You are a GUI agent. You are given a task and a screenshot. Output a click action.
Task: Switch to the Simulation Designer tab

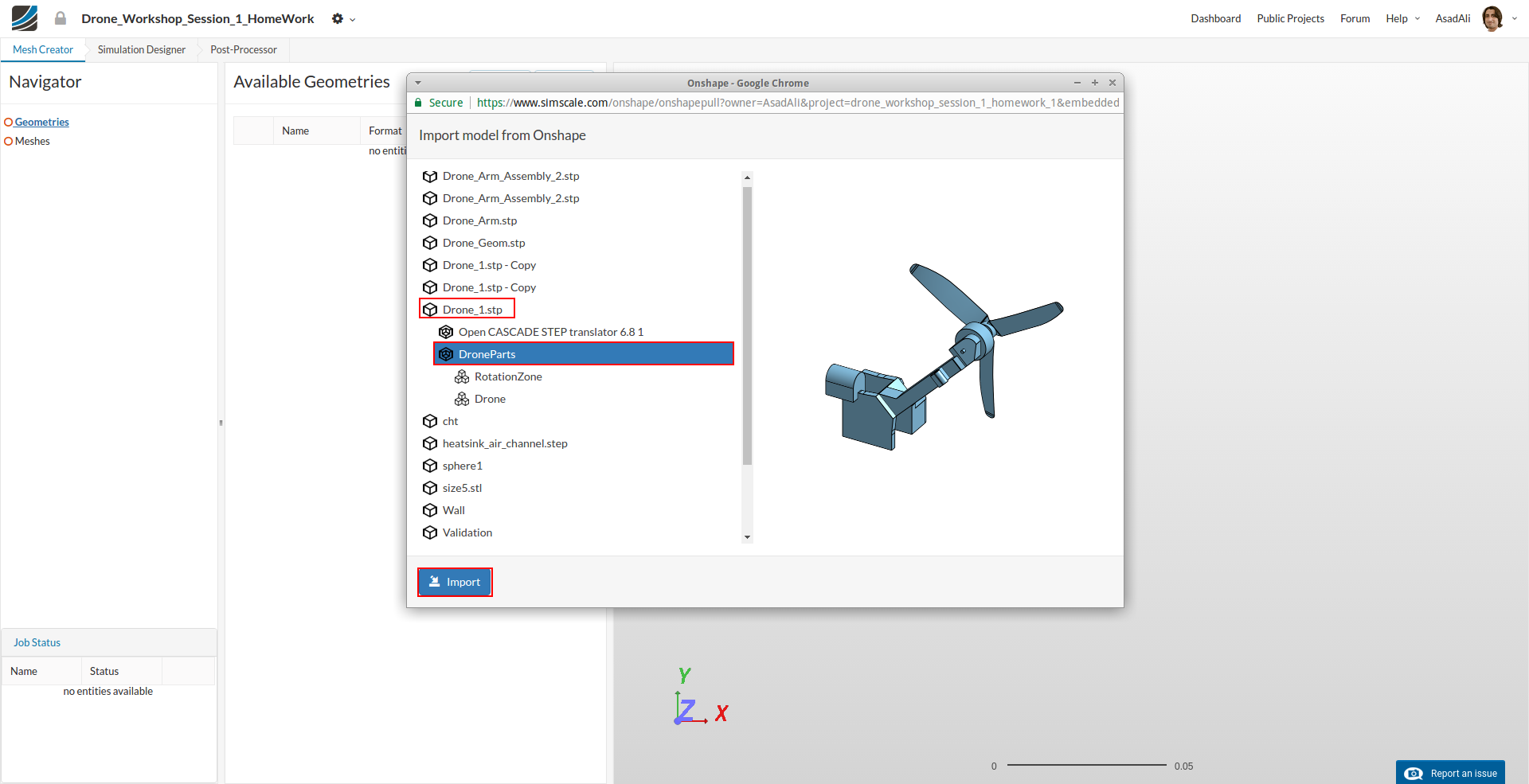pos(142,49)
